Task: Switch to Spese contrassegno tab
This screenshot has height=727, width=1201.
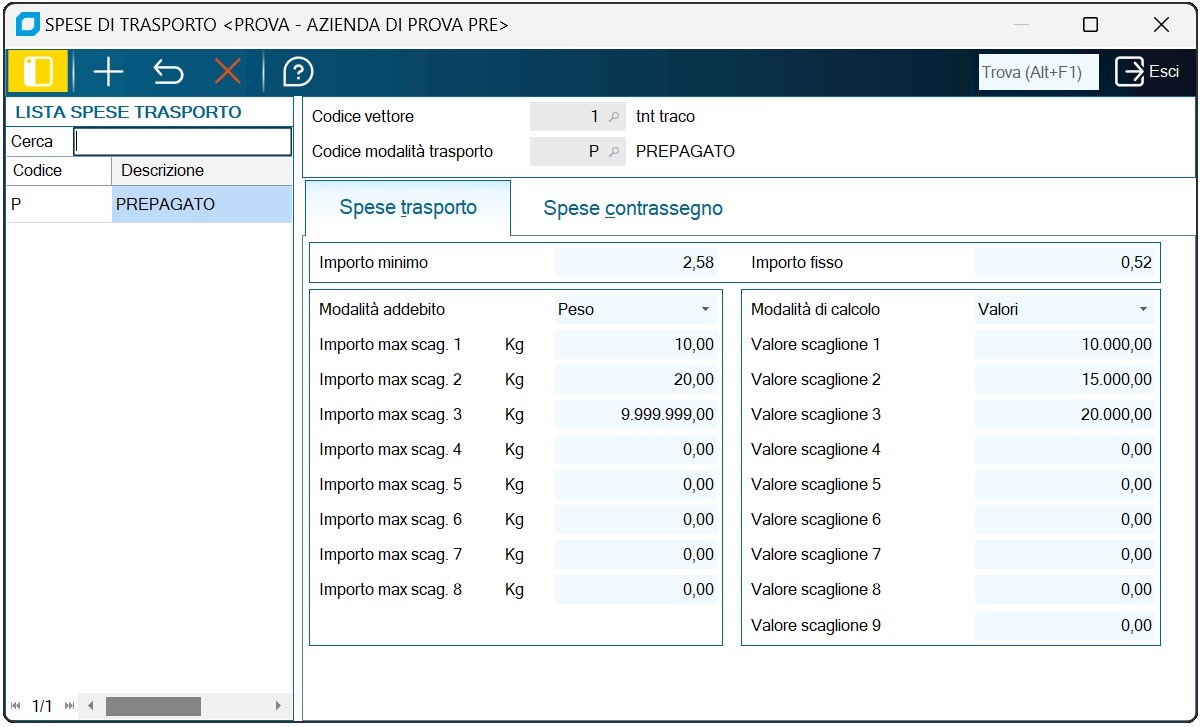Action: (633, 208)
